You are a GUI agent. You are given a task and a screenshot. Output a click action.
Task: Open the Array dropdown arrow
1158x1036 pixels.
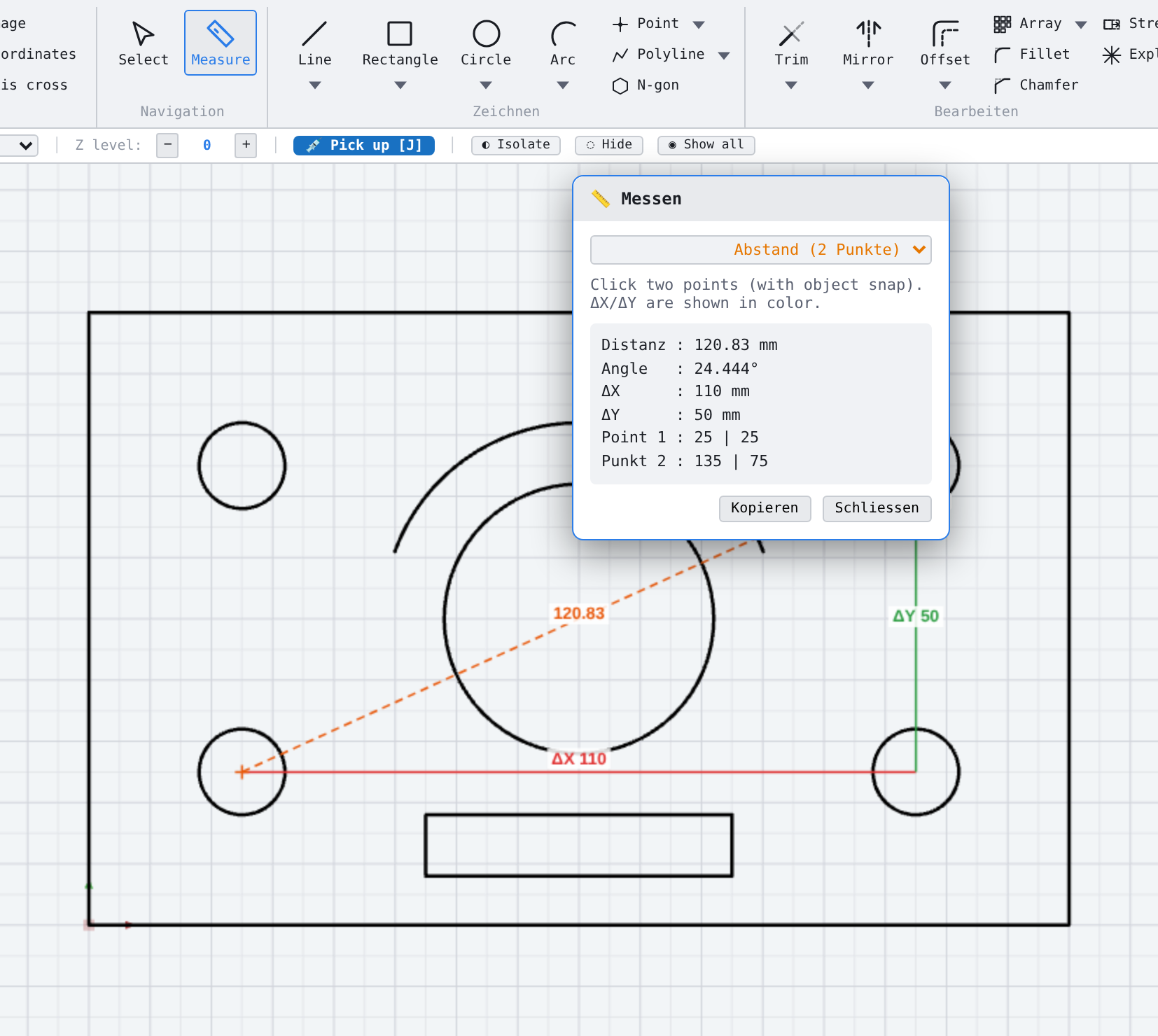click(x=1081, y=25)
